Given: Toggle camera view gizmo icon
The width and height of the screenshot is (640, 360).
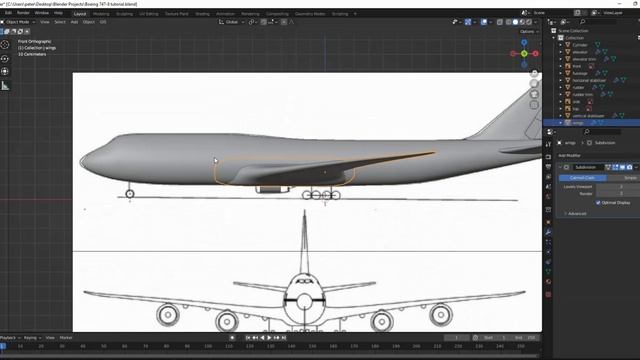Looking at the screenshot, I should click(534, 94).
